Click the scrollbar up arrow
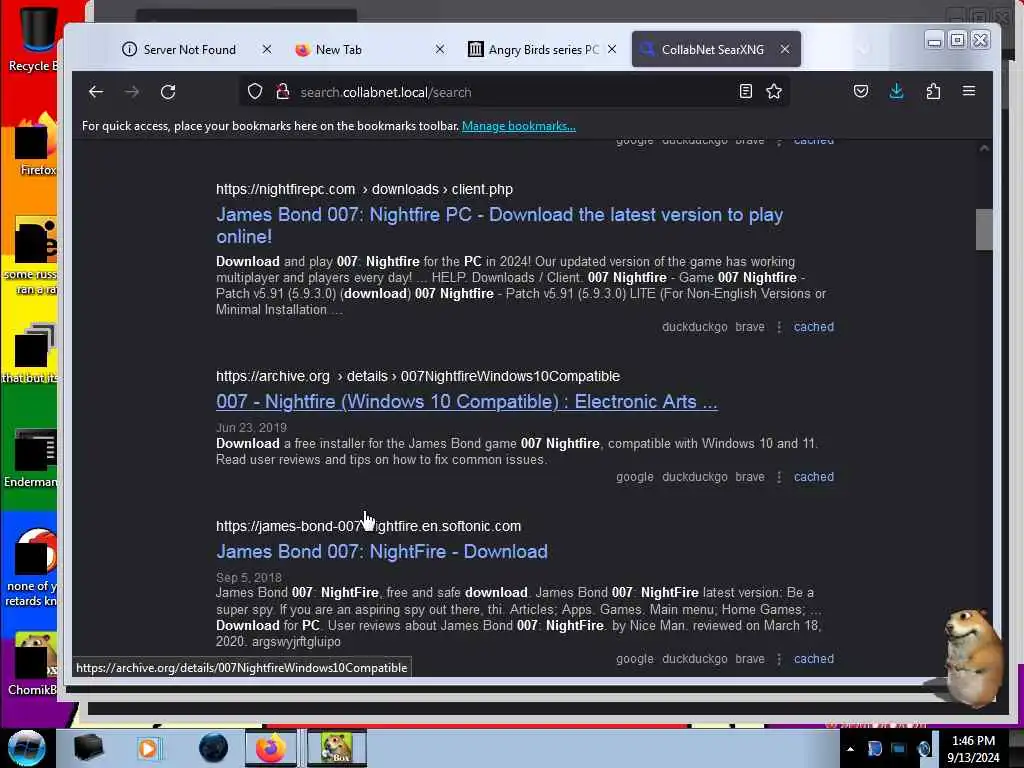The image size is (1024, 768). (x=984, y=149)
